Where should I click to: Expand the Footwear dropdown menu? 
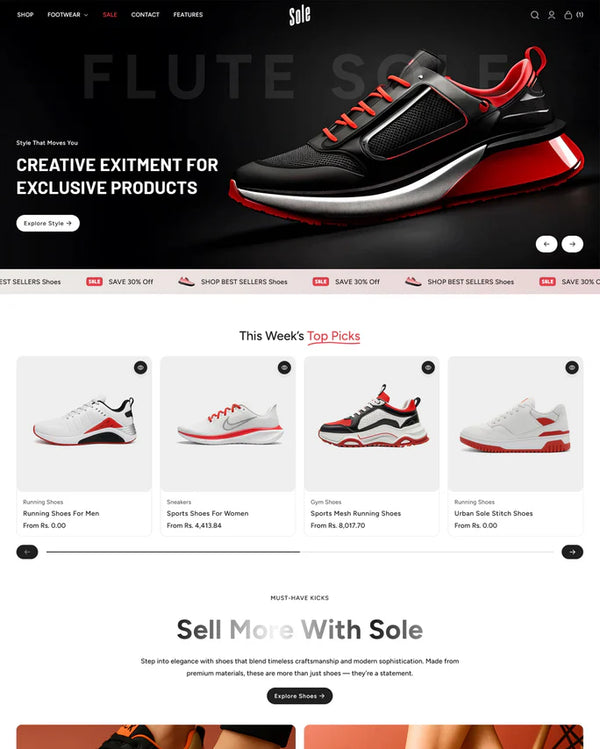coord(67,15)
